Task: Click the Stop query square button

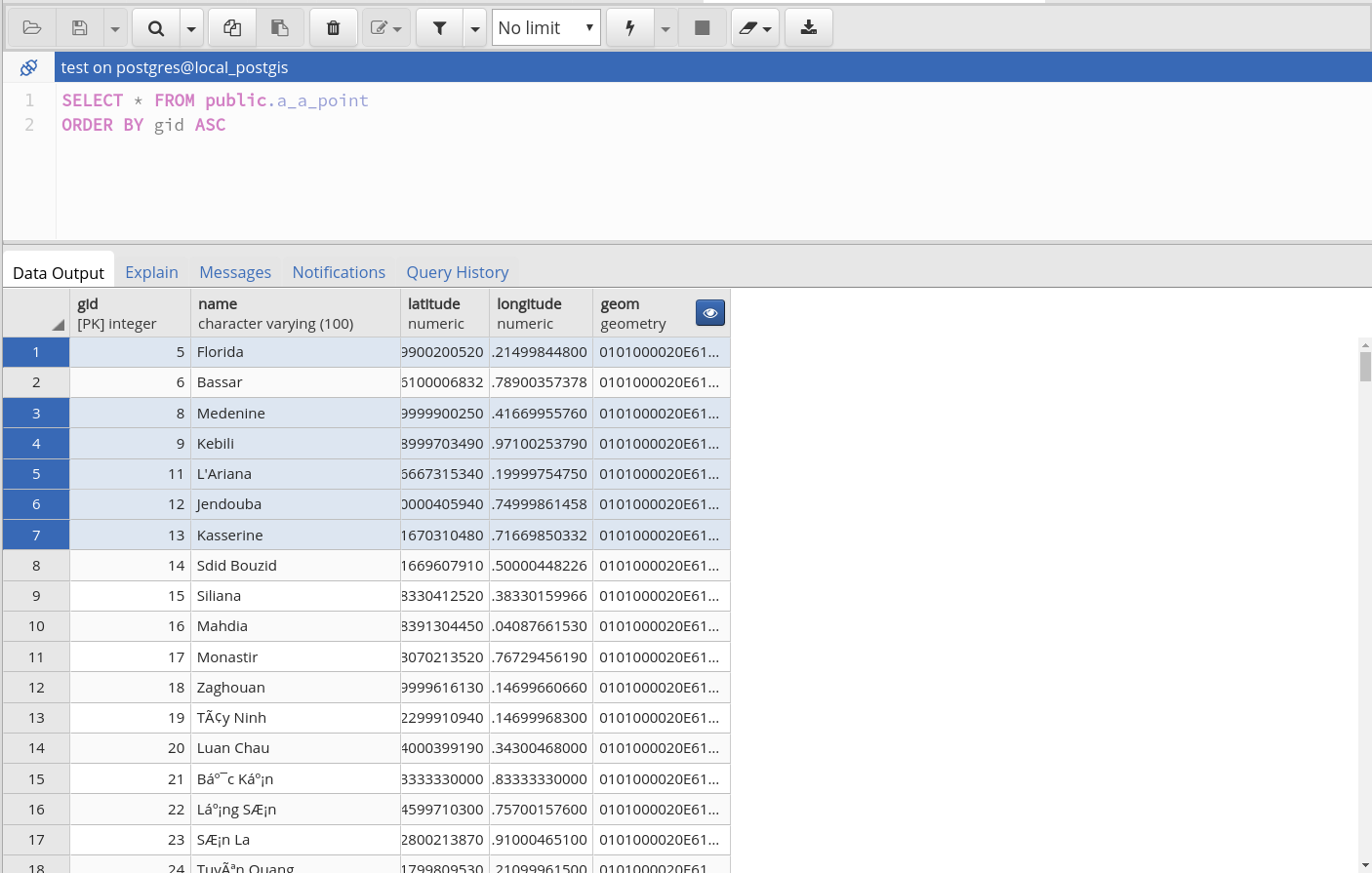Action: (x=702, y=28)
